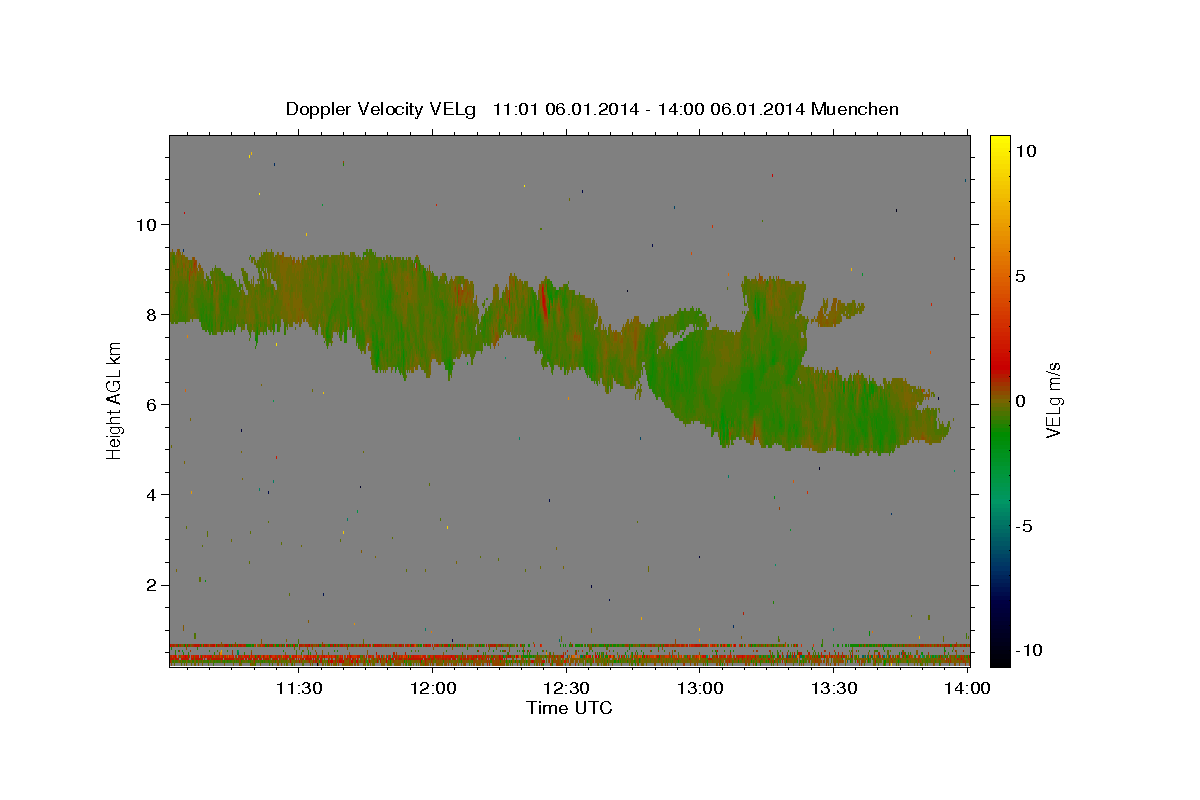Click the red vertical streak in the cloud near 12:25

(x=543, y=298)
